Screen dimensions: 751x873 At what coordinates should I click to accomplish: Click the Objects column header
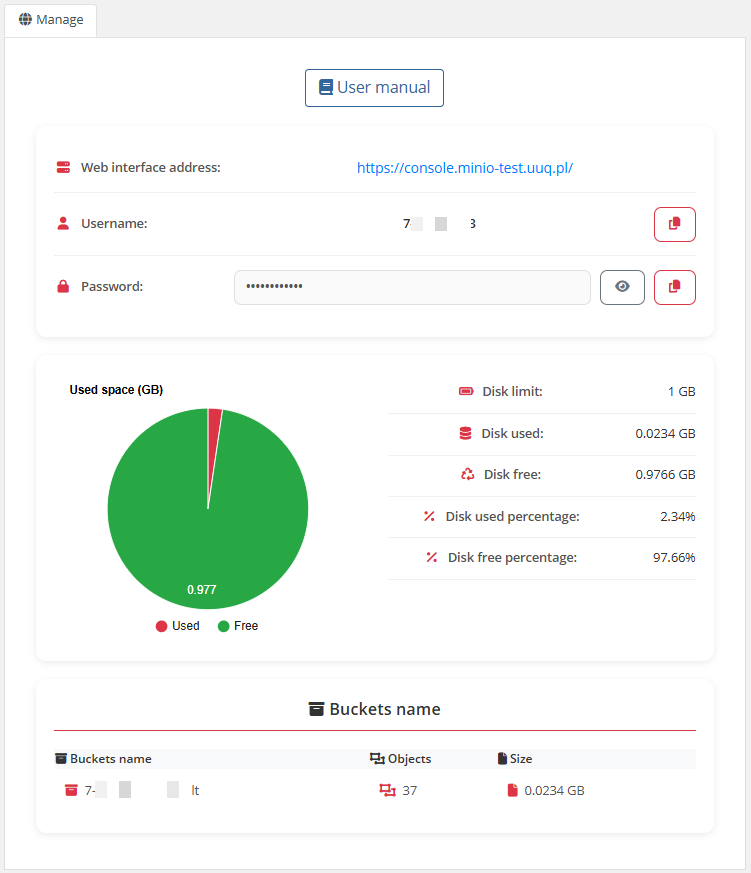pyautogui.click(x=401, y=759)
